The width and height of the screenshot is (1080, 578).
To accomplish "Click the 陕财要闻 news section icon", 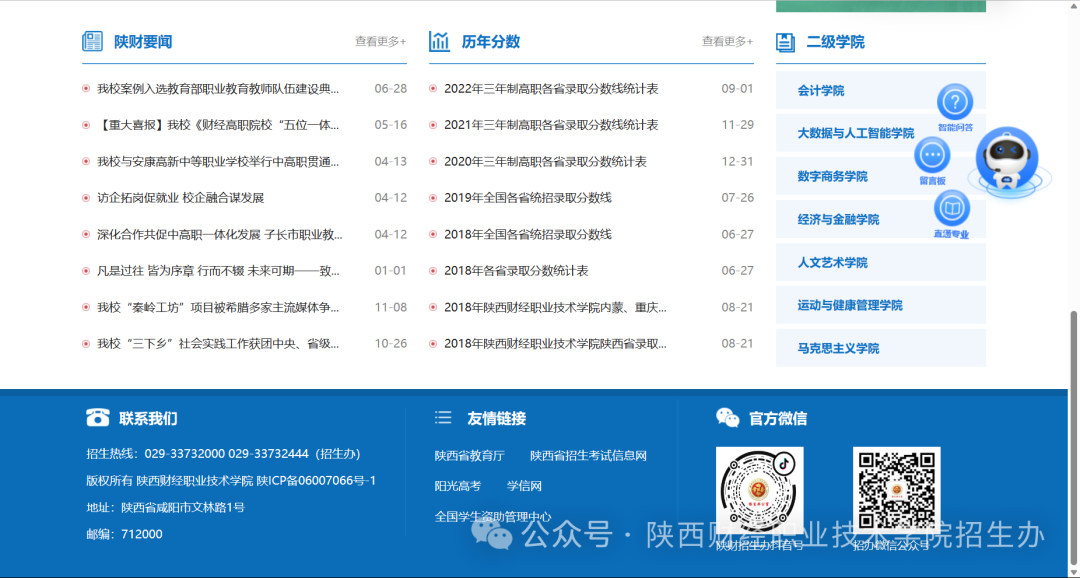I will coord(93,41).
